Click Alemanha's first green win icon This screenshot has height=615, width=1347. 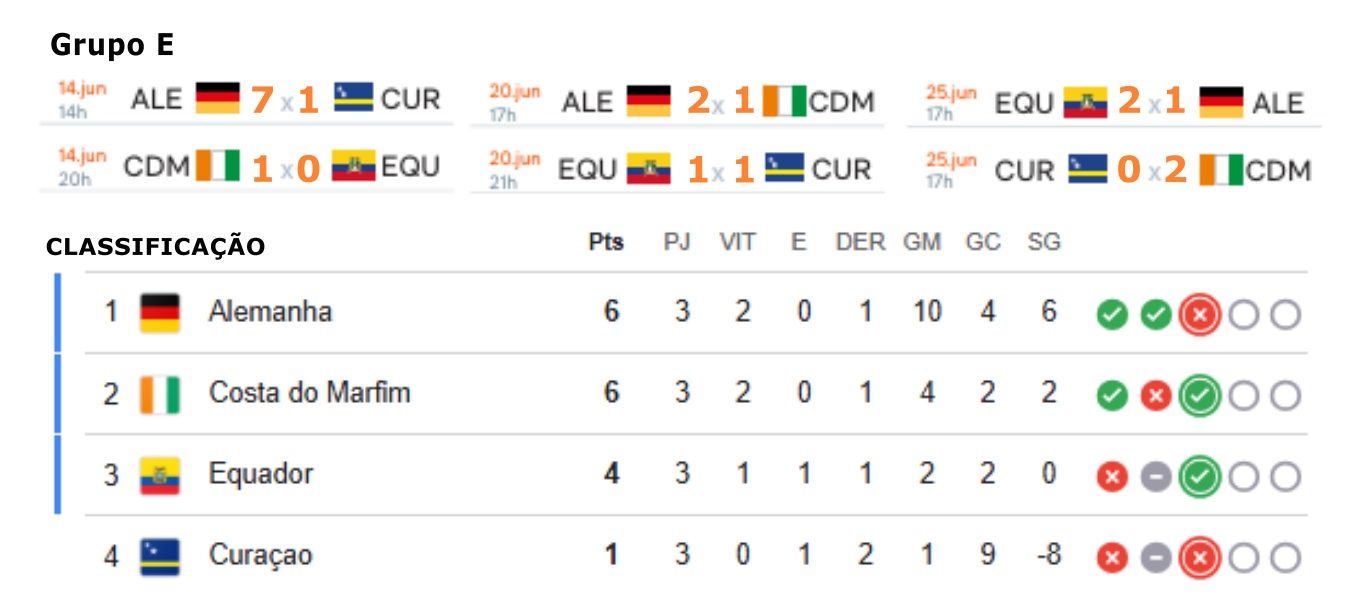pos(1111,315)
